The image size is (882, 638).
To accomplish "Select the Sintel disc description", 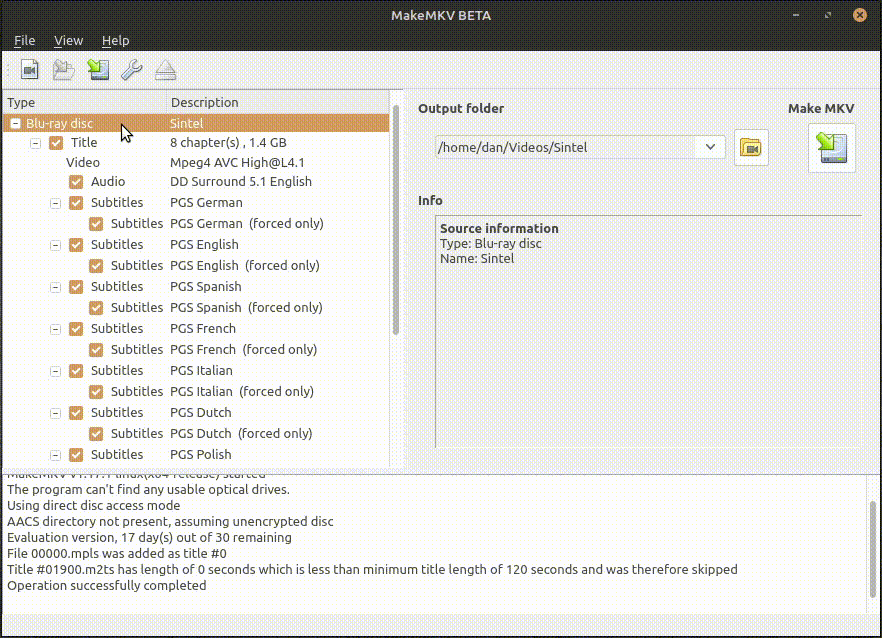I will point(187,123).
